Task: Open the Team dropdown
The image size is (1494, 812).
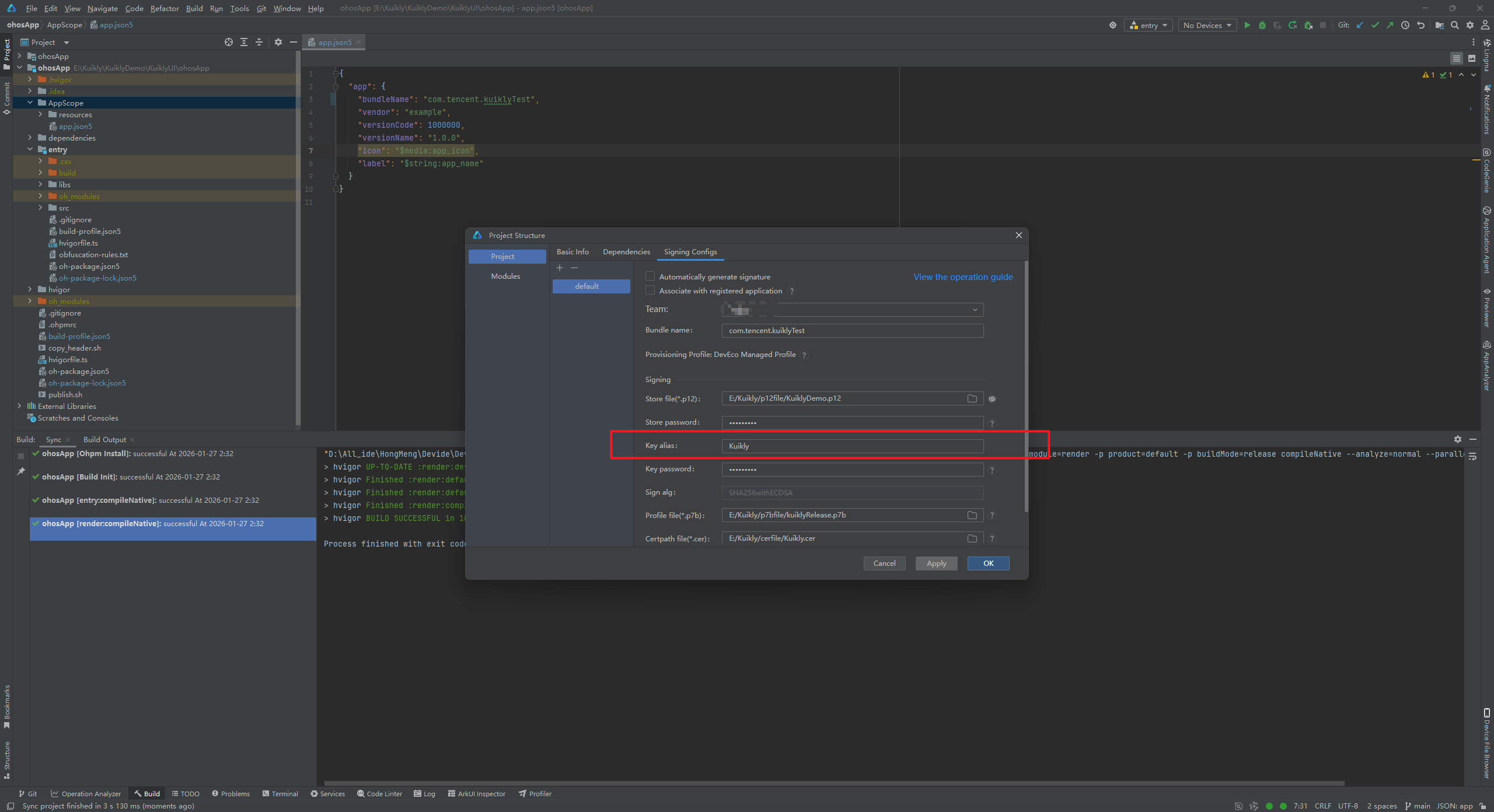Action: (x=975, y=310)
